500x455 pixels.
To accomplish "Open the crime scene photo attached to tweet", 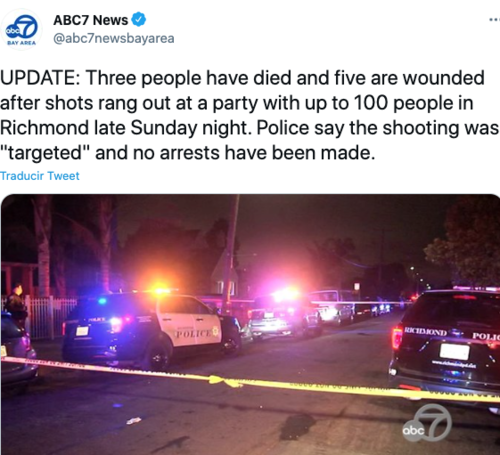I will pos(250,324).
